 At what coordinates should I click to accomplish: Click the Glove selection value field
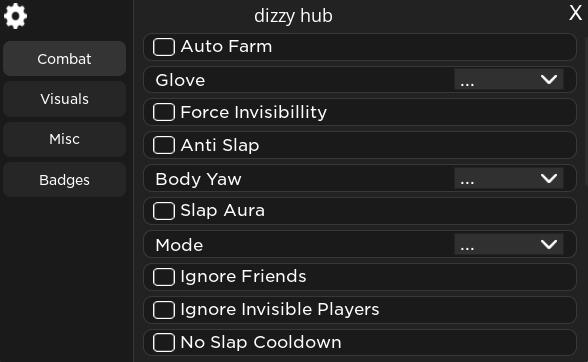click(509, 80)
